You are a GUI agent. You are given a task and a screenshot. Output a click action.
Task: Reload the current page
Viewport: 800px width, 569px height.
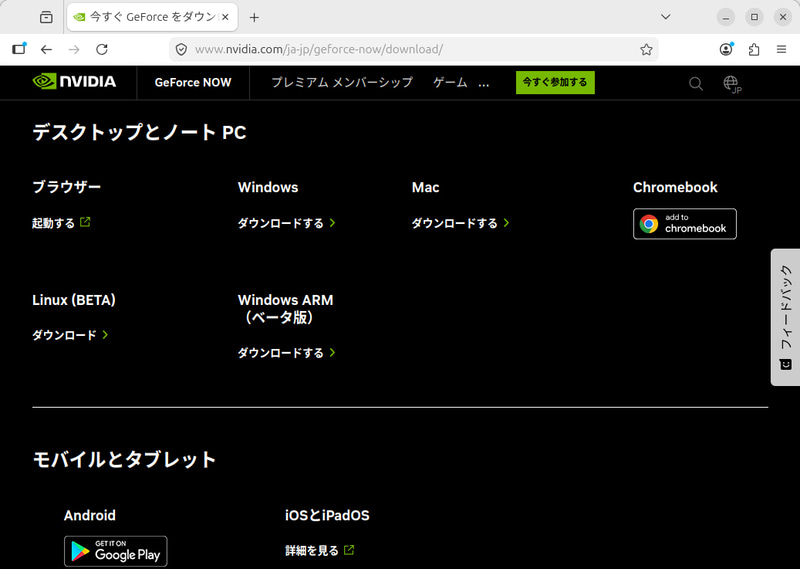tap(102, 50)
